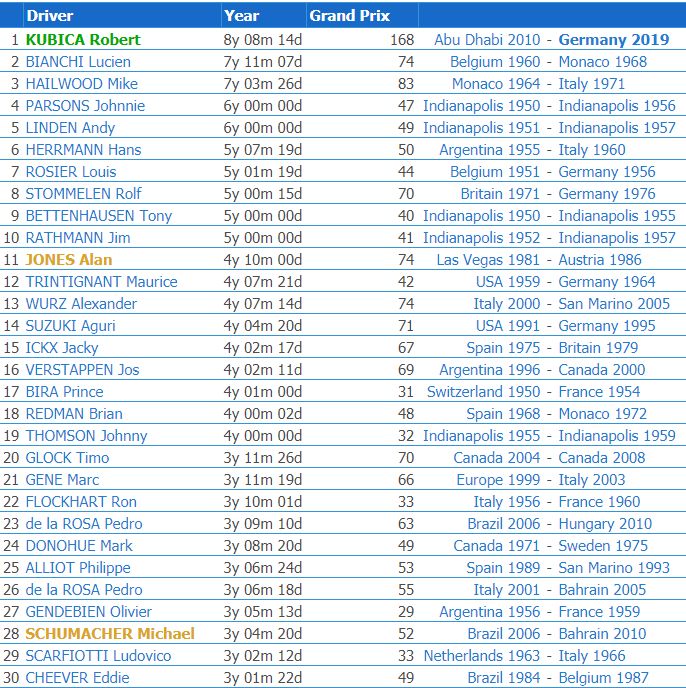Open the Monaco 1964 race link

click(x=497, y=84)
